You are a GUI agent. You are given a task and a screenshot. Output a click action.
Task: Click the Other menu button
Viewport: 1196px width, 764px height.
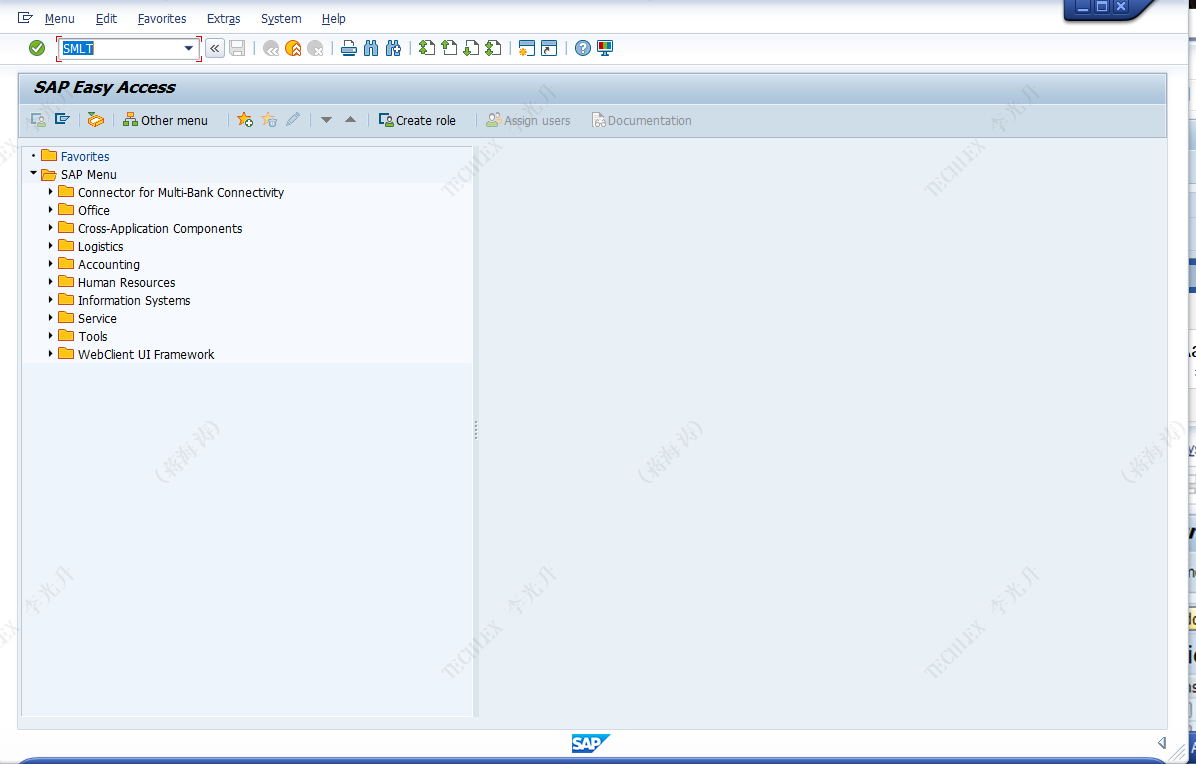click(x=166, y=120)
